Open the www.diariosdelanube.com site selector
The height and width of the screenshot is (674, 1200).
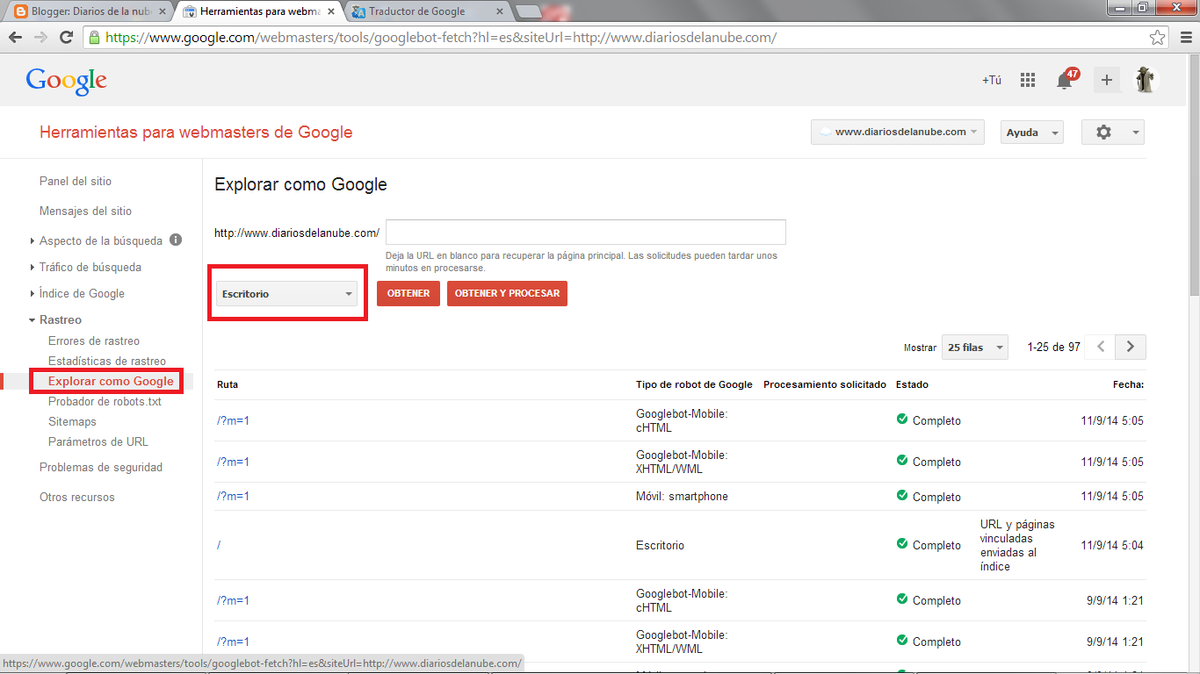pyautogui.click(x=897, y=132)
